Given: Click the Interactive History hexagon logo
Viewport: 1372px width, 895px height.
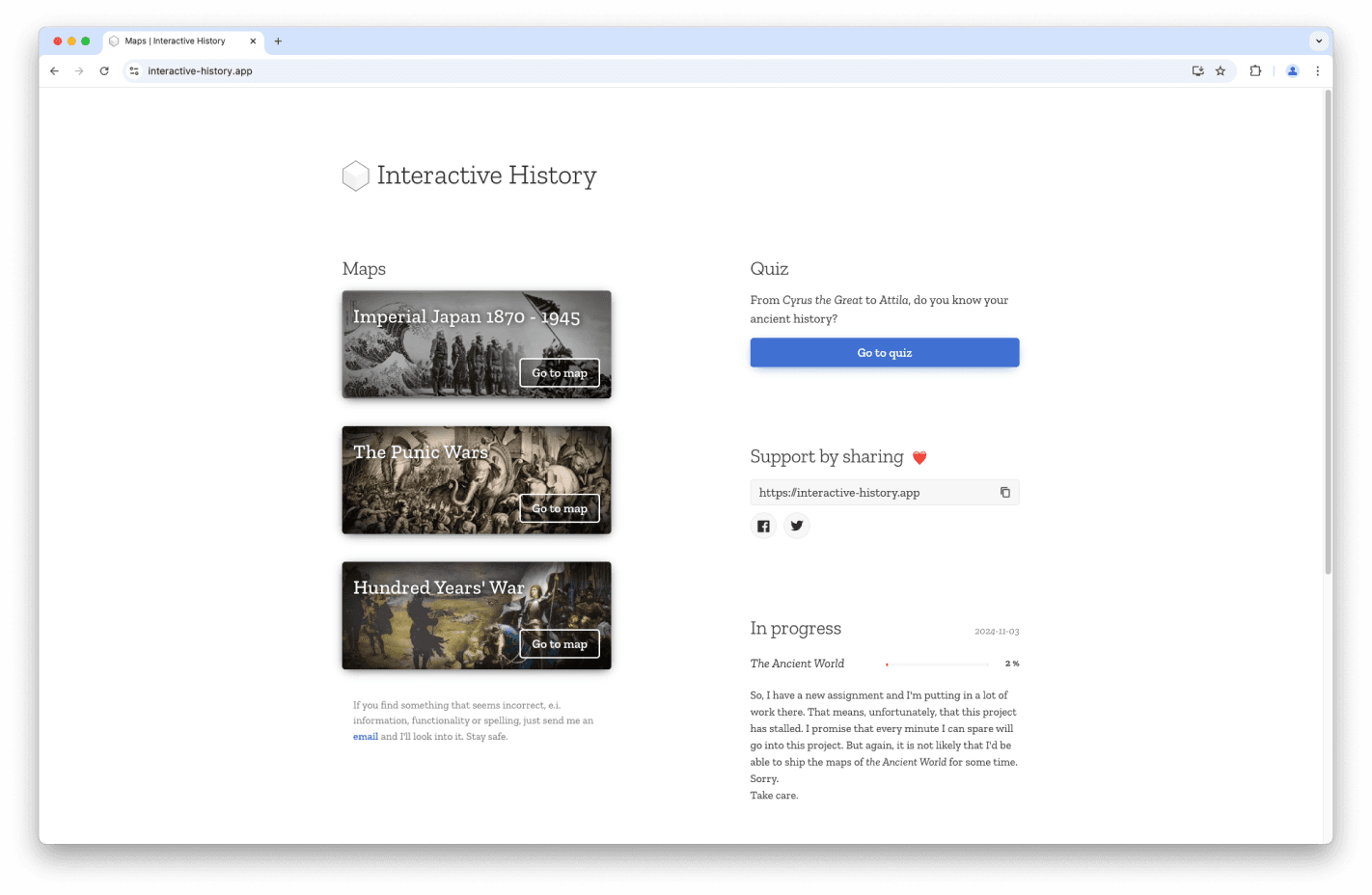Looking at the screenshot, I should (355, 175).
